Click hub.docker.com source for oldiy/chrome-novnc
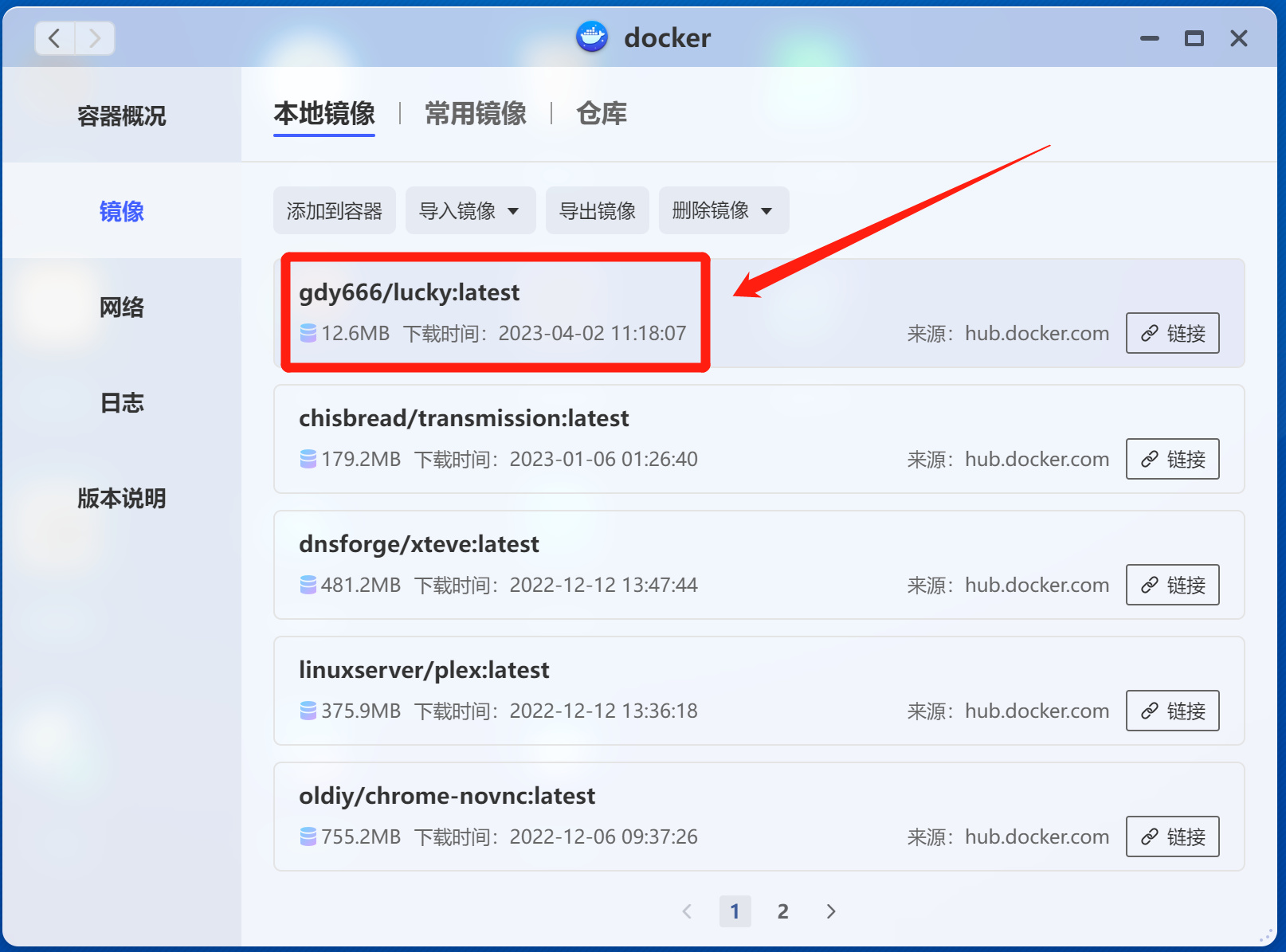This screenshot has height=952, width=1286. tap(1037, 836)
